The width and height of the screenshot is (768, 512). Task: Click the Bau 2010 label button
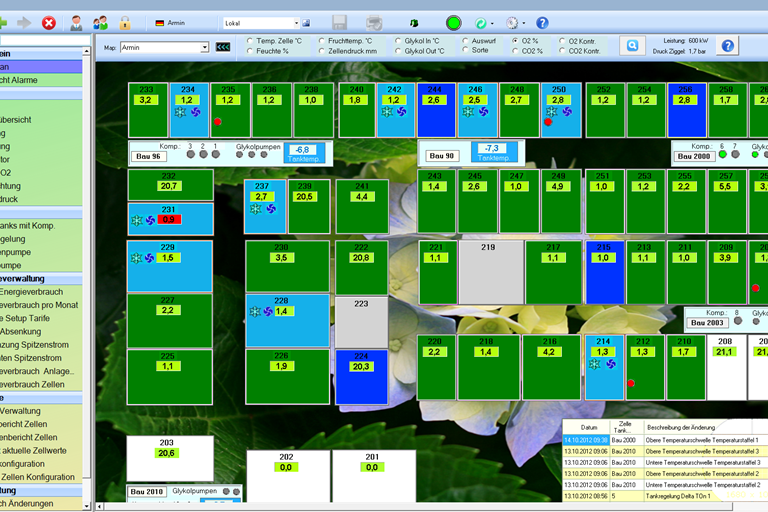[x=146, y=491]
